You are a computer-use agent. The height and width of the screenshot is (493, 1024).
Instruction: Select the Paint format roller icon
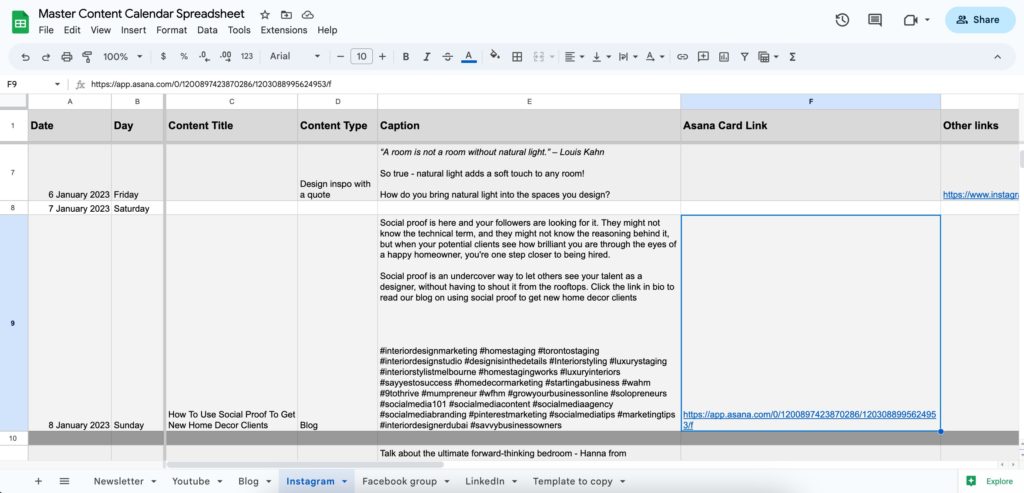click(x=87, y=57)
